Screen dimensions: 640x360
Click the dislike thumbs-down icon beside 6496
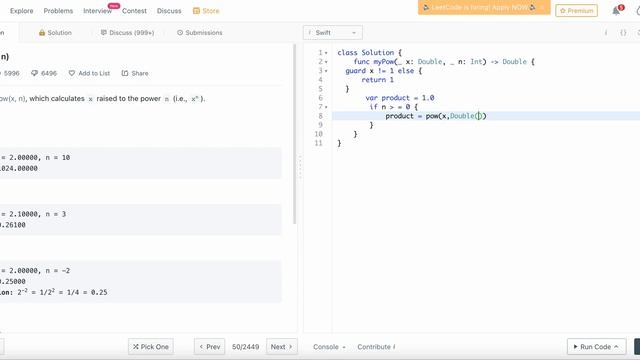35,73
